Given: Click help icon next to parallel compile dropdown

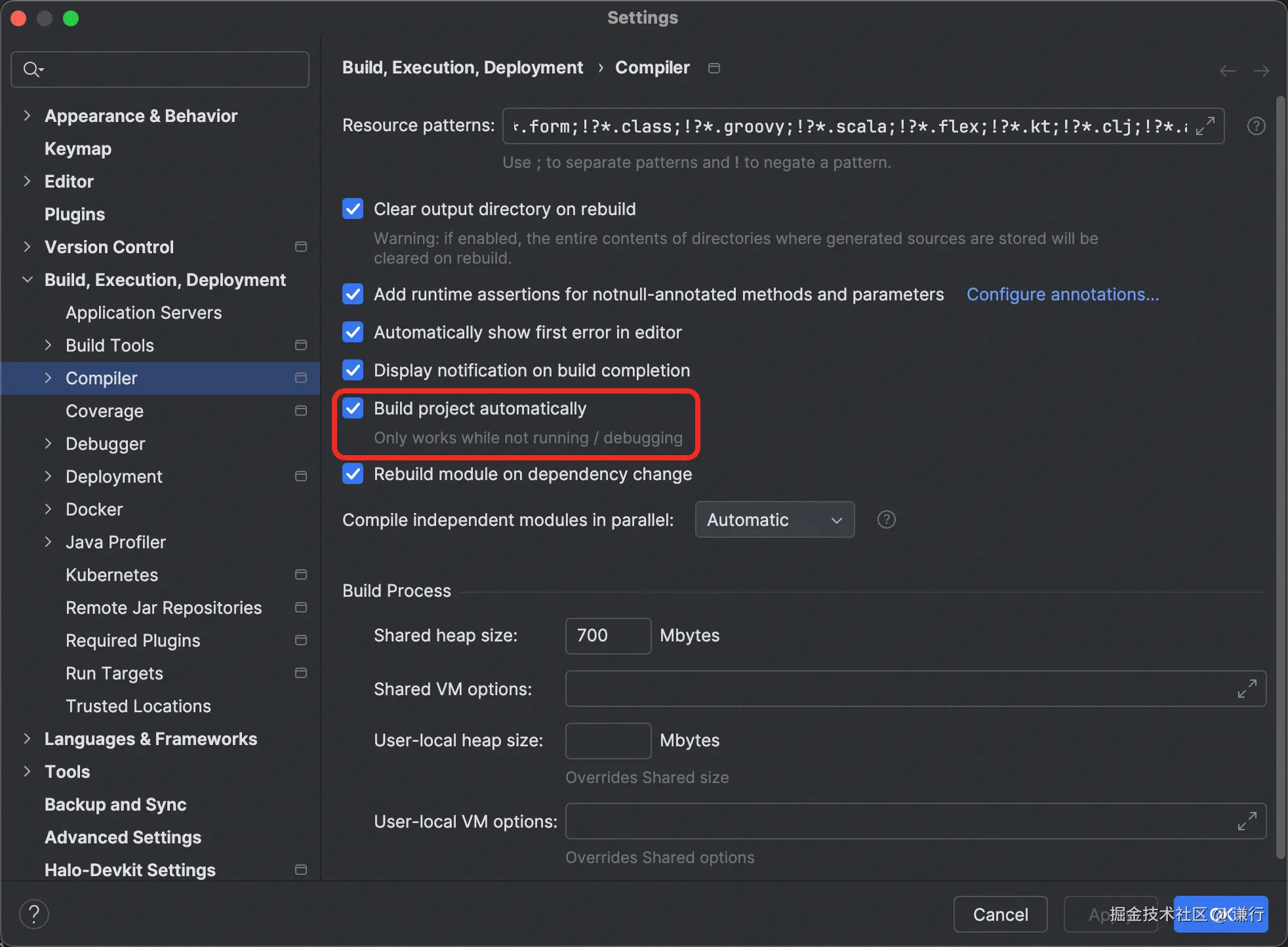Looking at the screenshot, I should [886, 520].
